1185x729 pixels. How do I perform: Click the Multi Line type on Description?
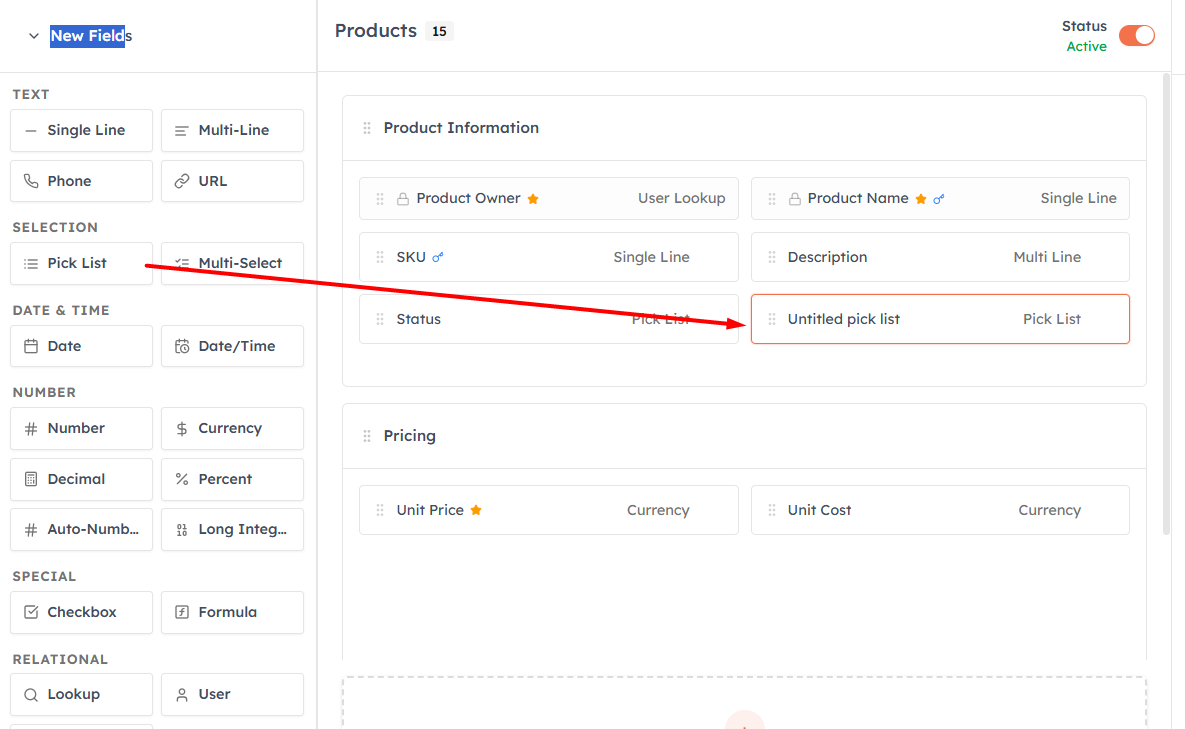click(1047, 257)
